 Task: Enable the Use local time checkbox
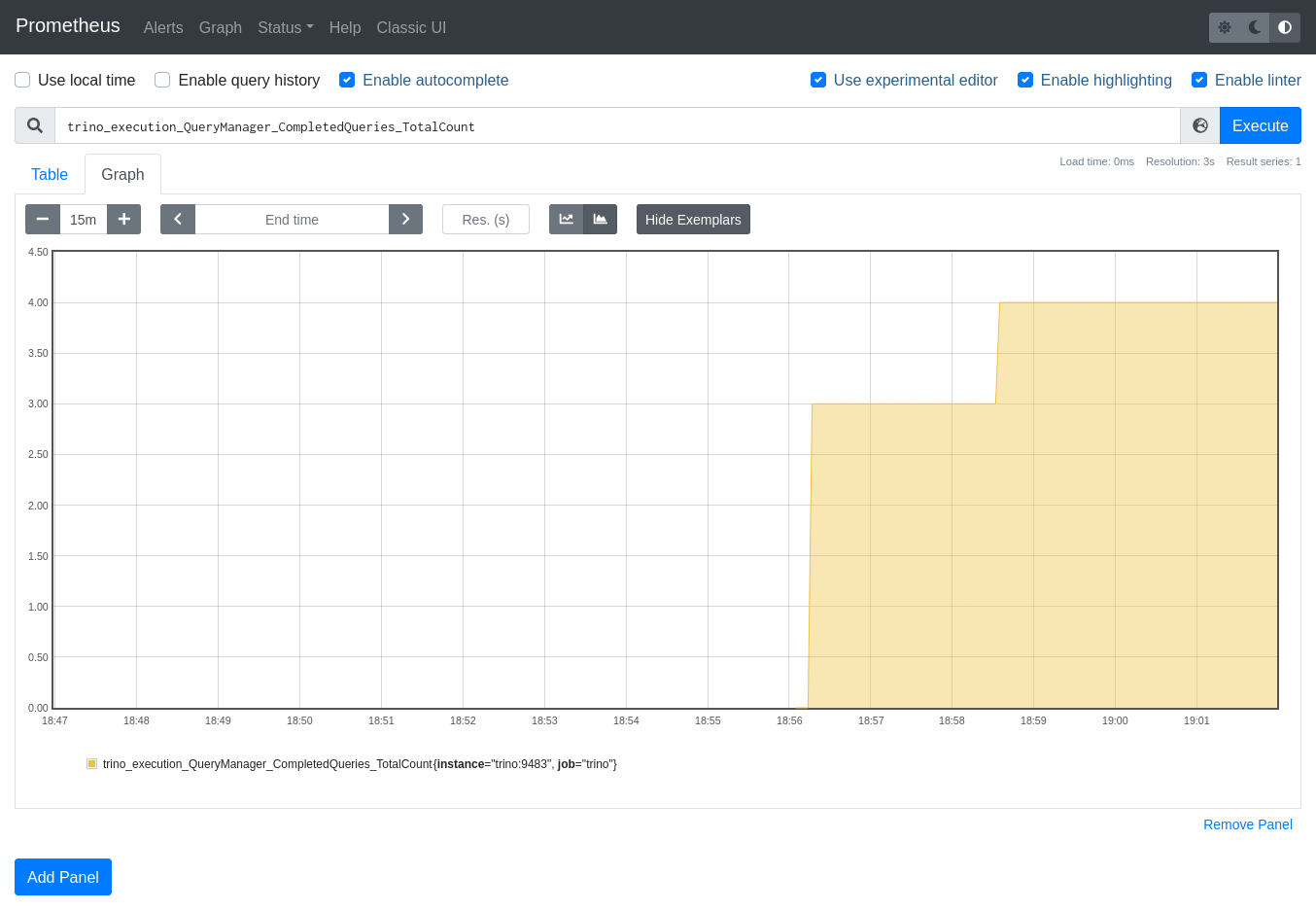[21, 80]
